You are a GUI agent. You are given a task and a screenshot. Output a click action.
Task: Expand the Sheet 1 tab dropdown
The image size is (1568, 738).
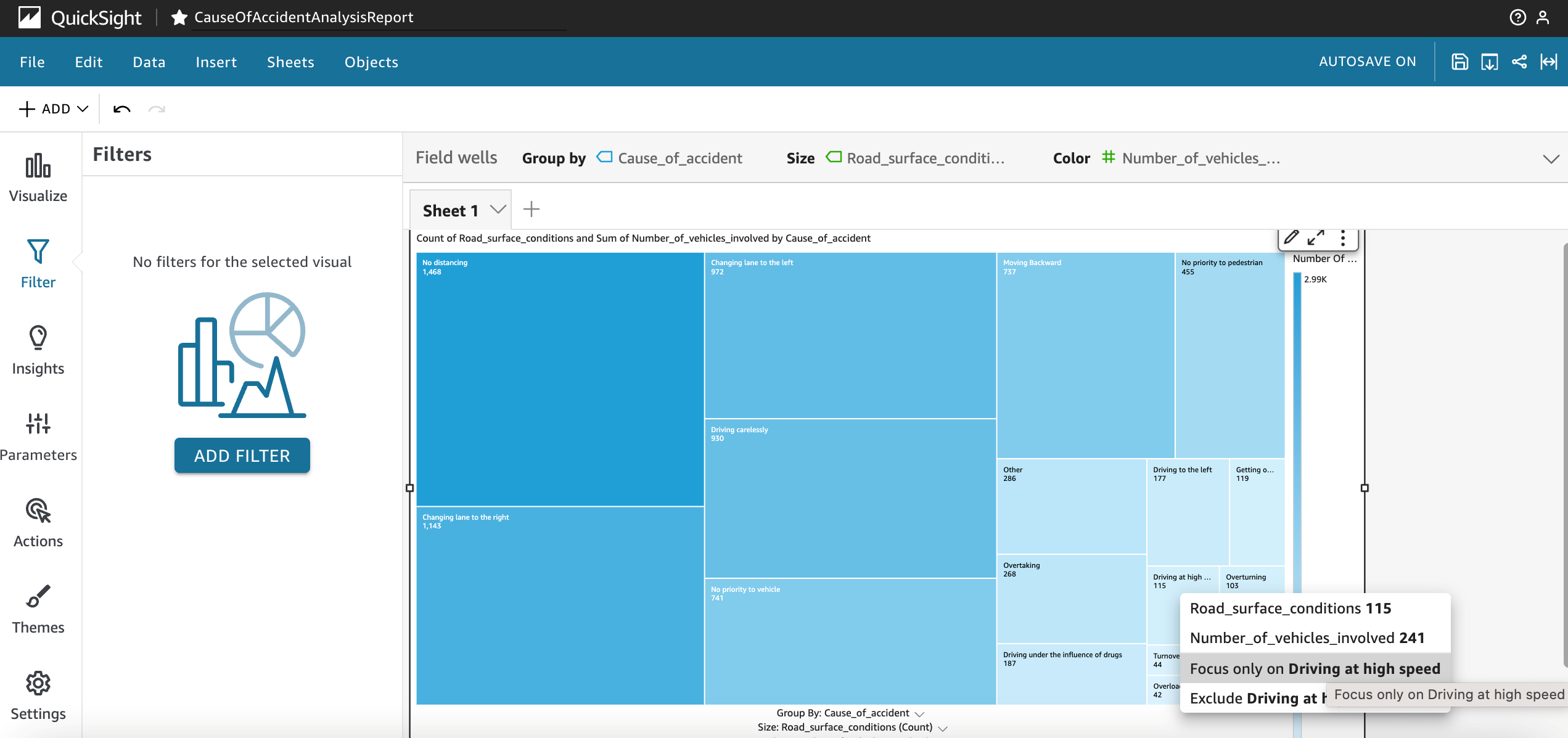[x=498, y=210]
